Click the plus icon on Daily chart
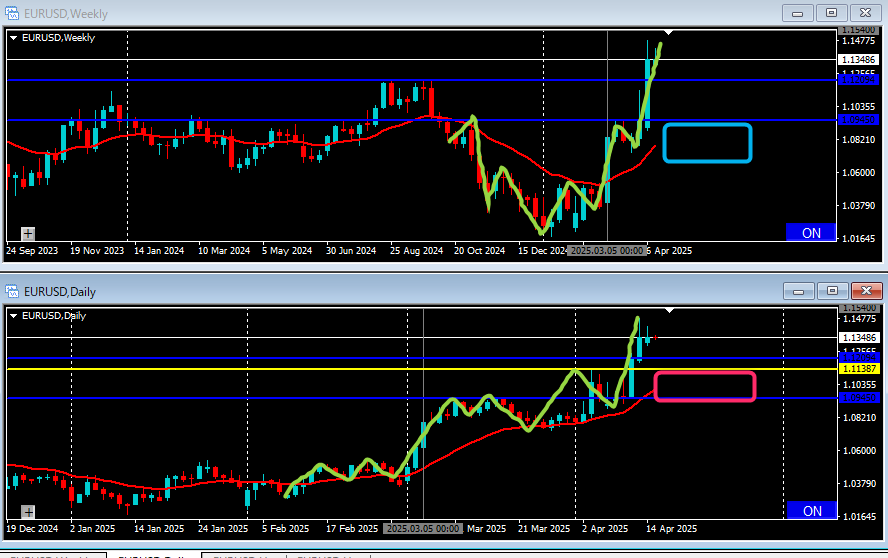The image size is (888, 558). pyautogui.click(x=27, y=510)
